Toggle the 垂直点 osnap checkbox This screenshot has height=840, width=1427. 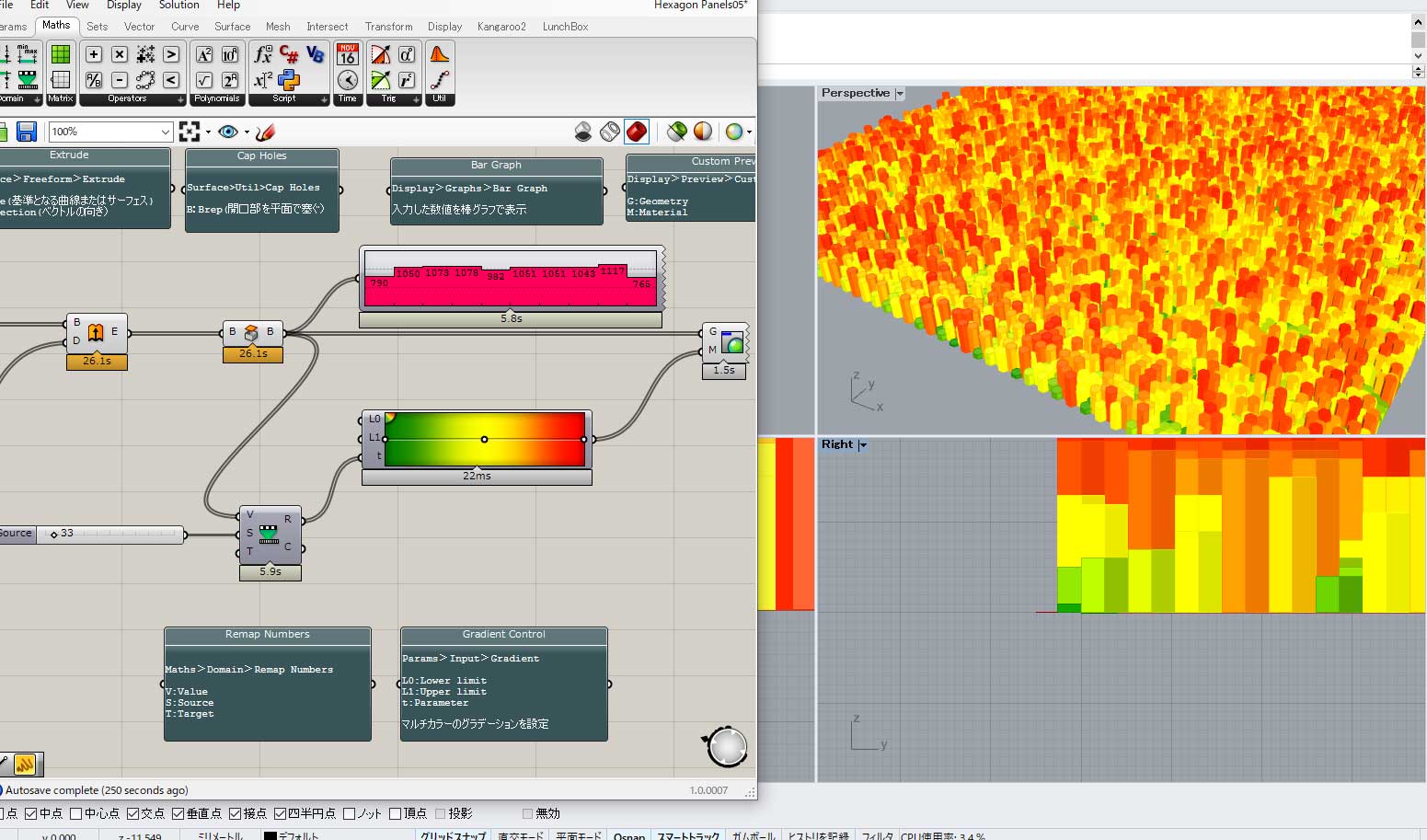pos(178,813)
